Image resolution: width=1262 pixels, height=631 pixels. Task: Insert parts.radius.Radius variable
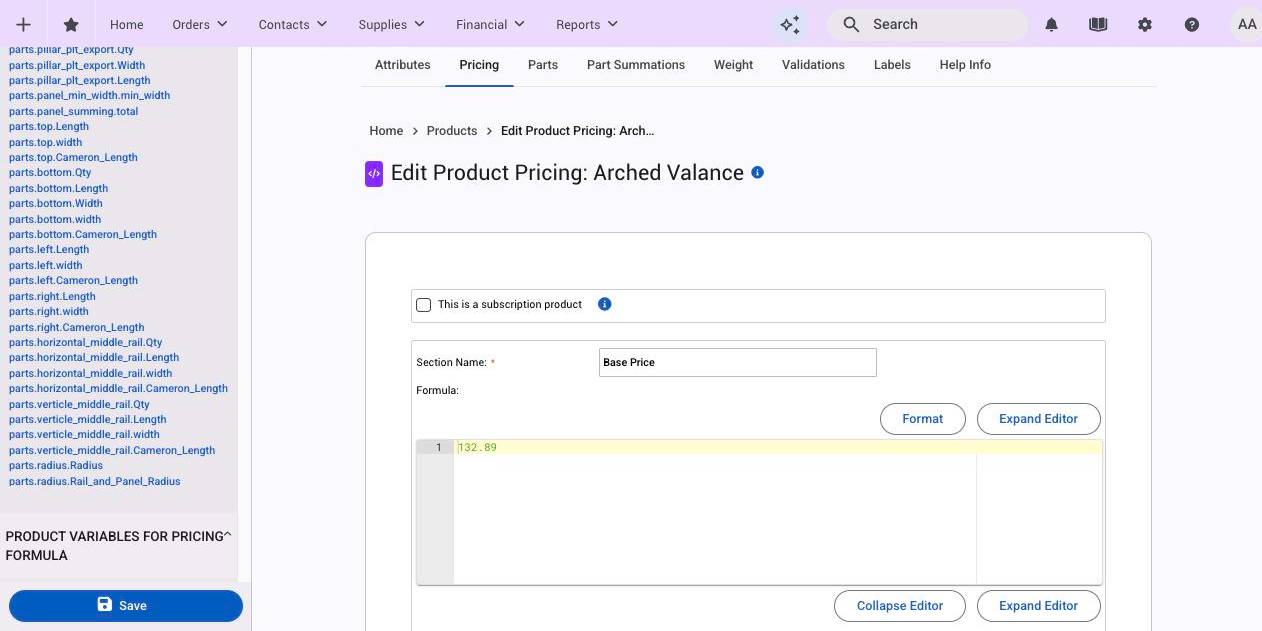pyautogui.click(x=56, y=466)
